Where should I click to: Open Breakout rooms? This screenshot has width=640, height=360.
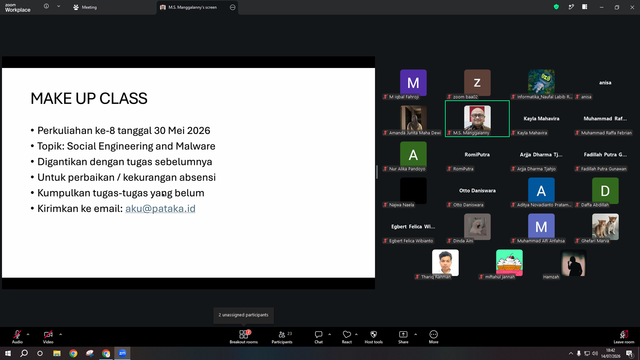tap(244, 337)
